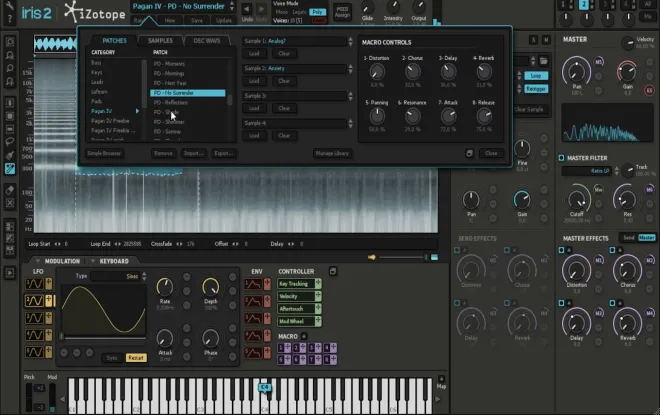Click the keyboard size slider
The height and width of the screenshot is (415, 660).
pos(403,257)
